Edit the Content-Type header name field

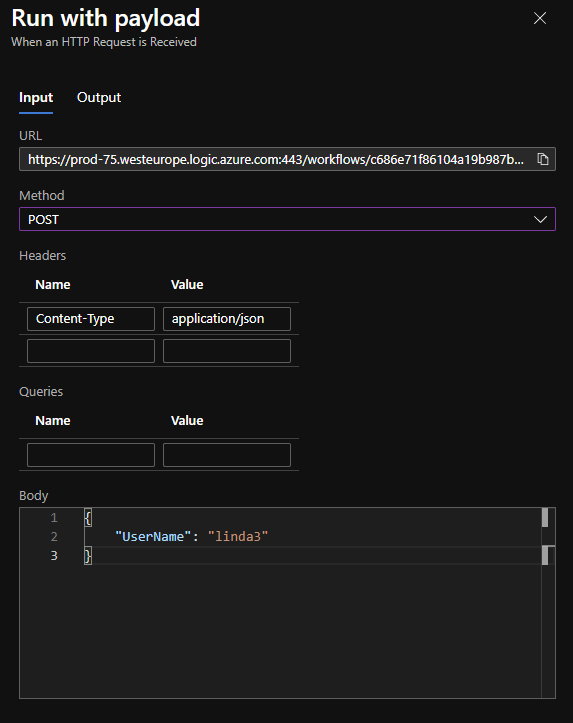(x=91, y=319)
